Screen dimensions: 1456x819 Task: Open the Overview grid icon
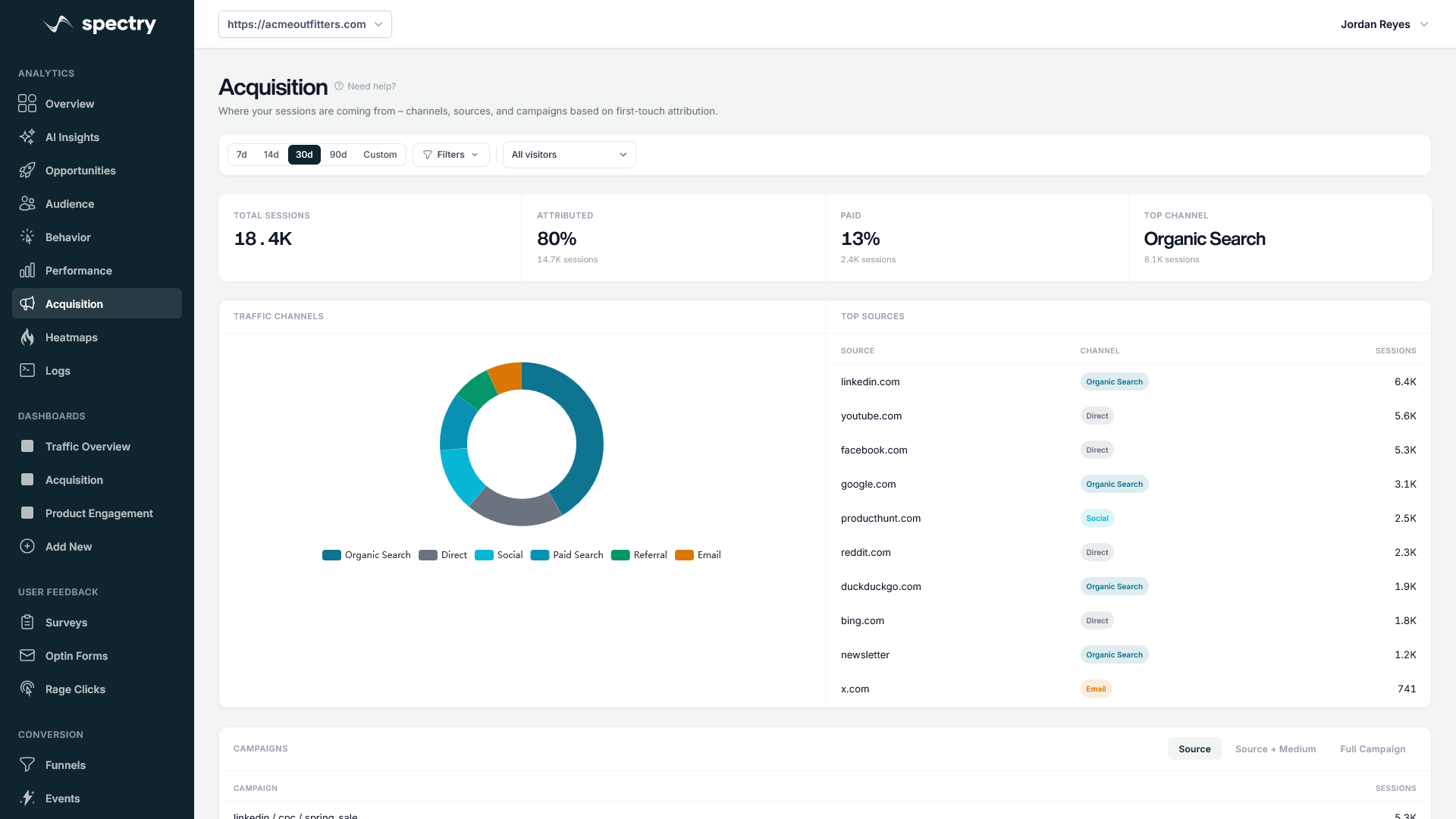(27, 104)
